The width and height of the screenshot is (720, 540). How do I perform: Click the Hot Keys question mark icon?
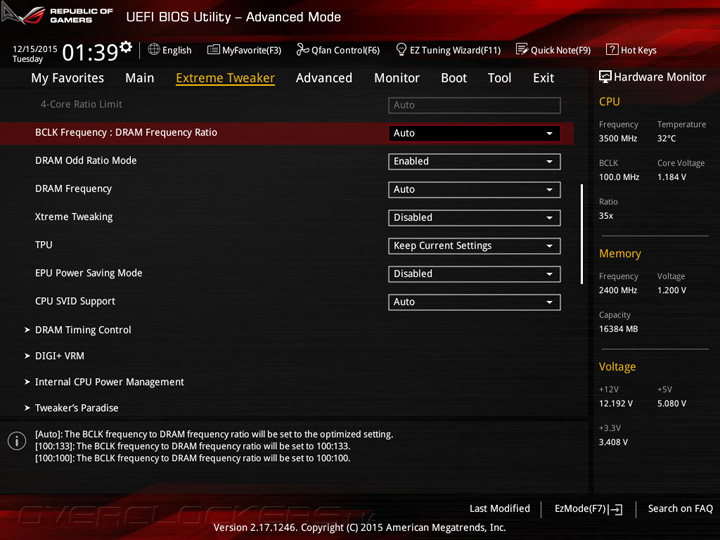pyautogui.click(x=612, y=49)
